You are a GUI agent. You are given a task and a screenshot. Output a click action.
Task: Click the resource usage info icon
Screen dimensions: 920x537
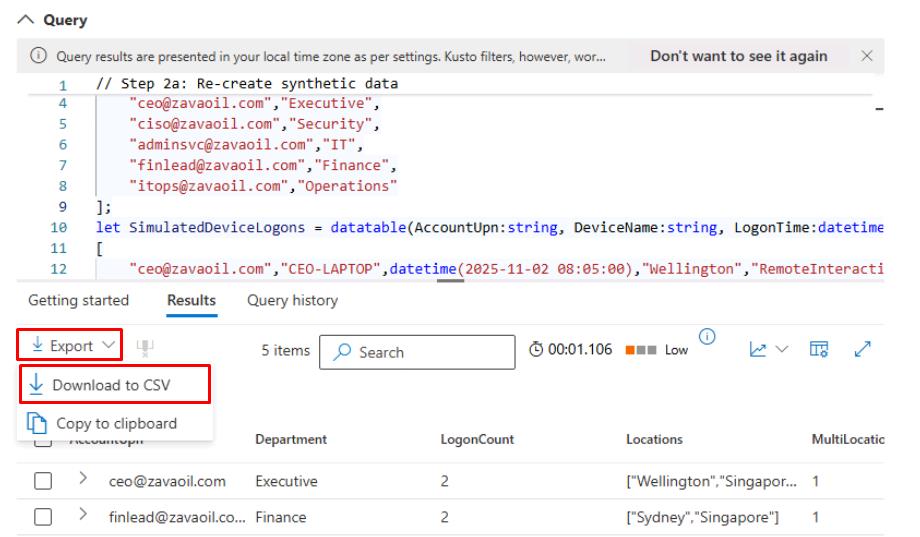click(707, 337)
